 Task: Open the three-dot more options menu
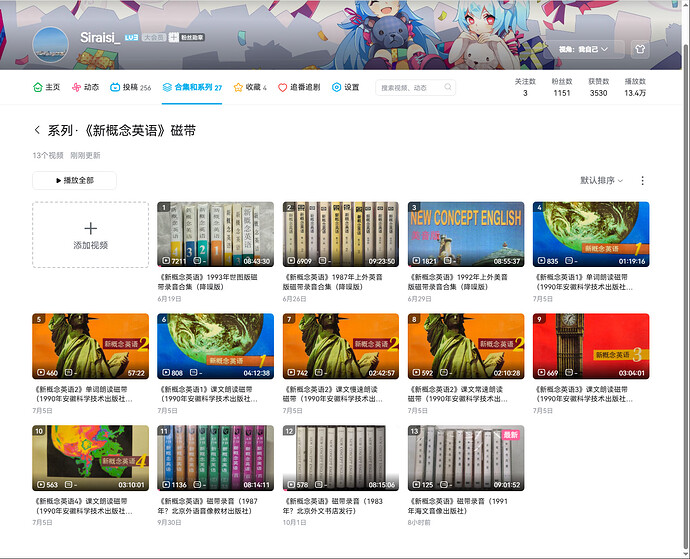642,180
